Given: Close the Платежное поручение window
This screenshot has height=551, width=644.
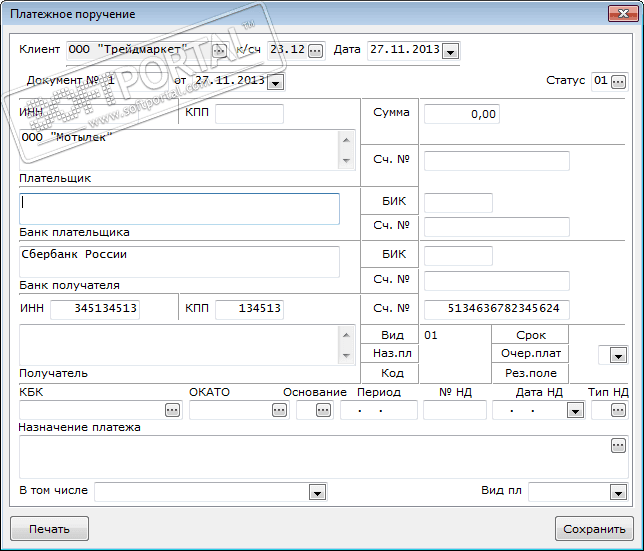Looking at the screenshot, I should (622, 14).
